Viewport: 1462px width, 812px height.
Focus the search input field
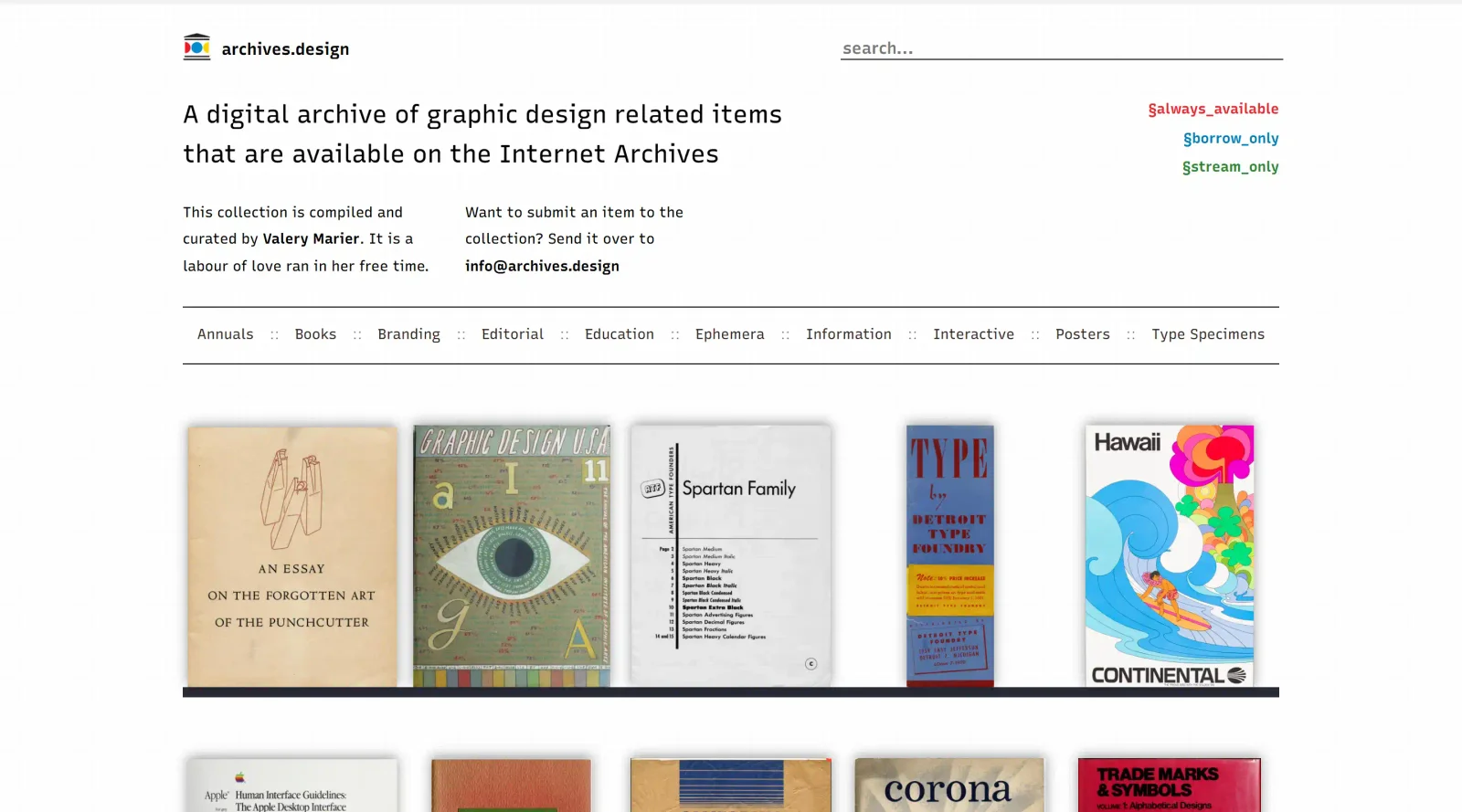1061,48
